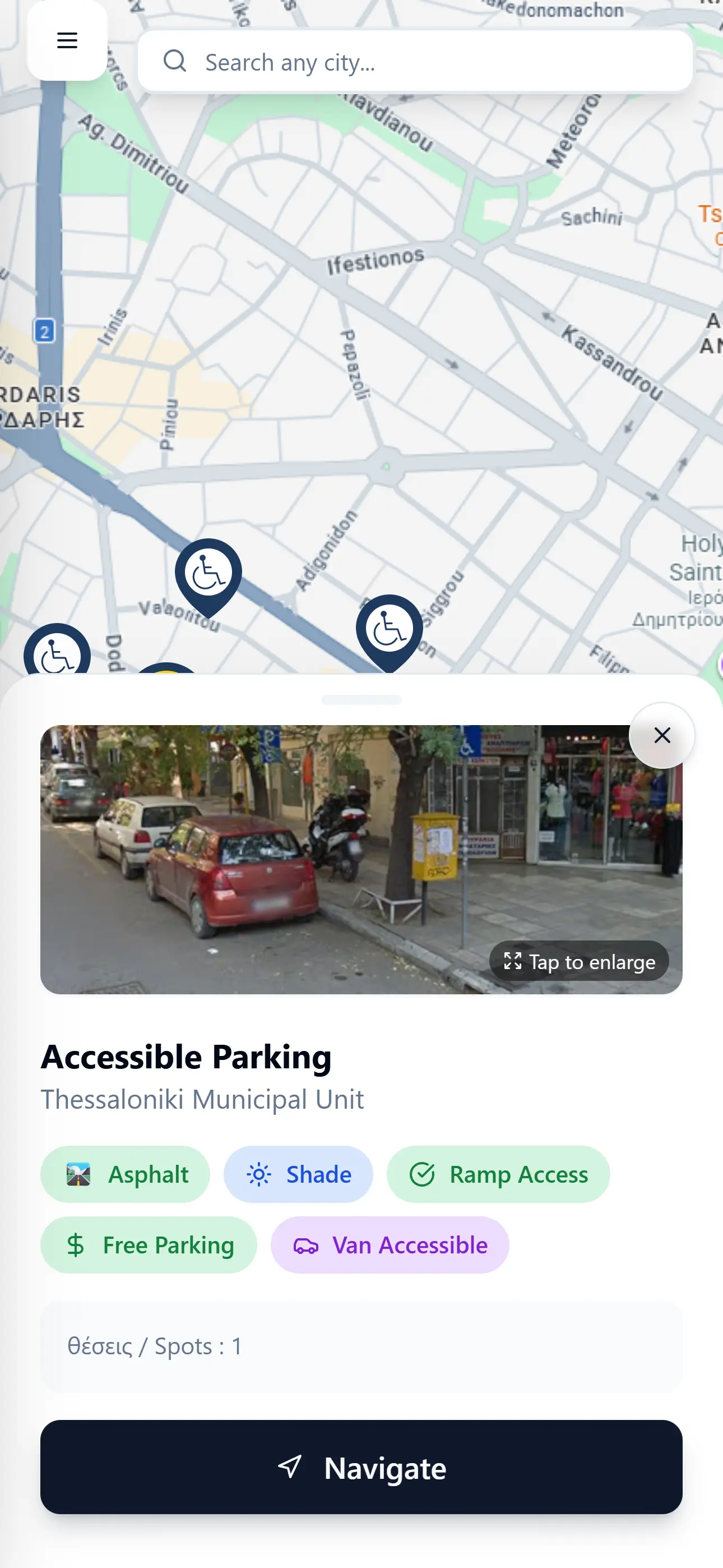Click the Ramp Access tag
Screen dimensions: 723x1568
coord(498,1174)
